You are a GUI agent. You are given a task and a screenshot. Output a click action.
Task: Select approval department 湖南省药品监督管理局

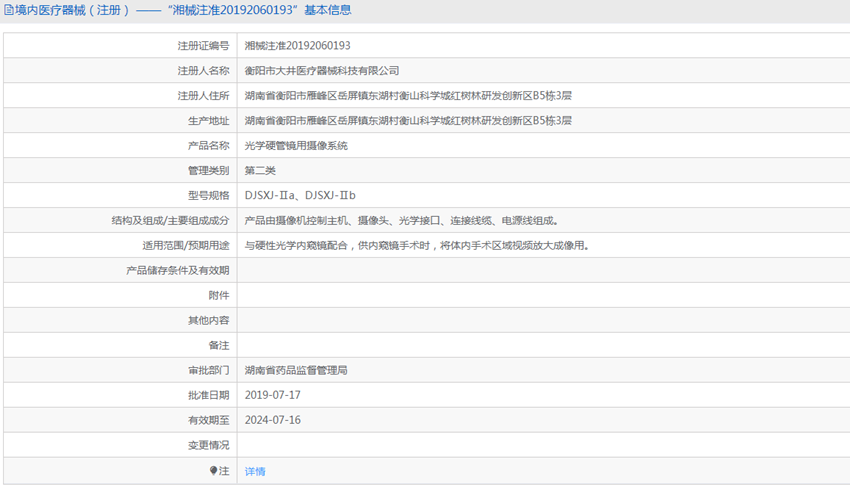pos(296,370)
